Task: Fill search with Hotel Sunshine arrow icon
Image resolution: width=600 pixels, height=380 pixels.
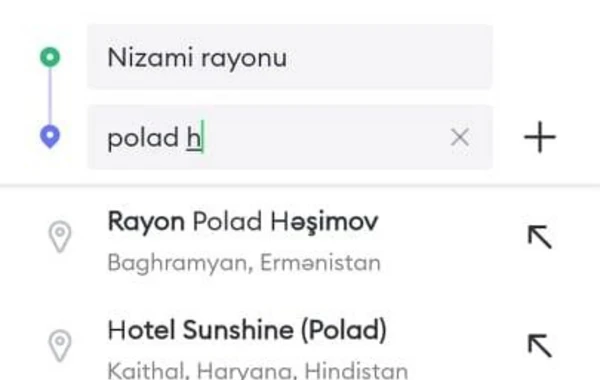Action: tap(540, 346)
